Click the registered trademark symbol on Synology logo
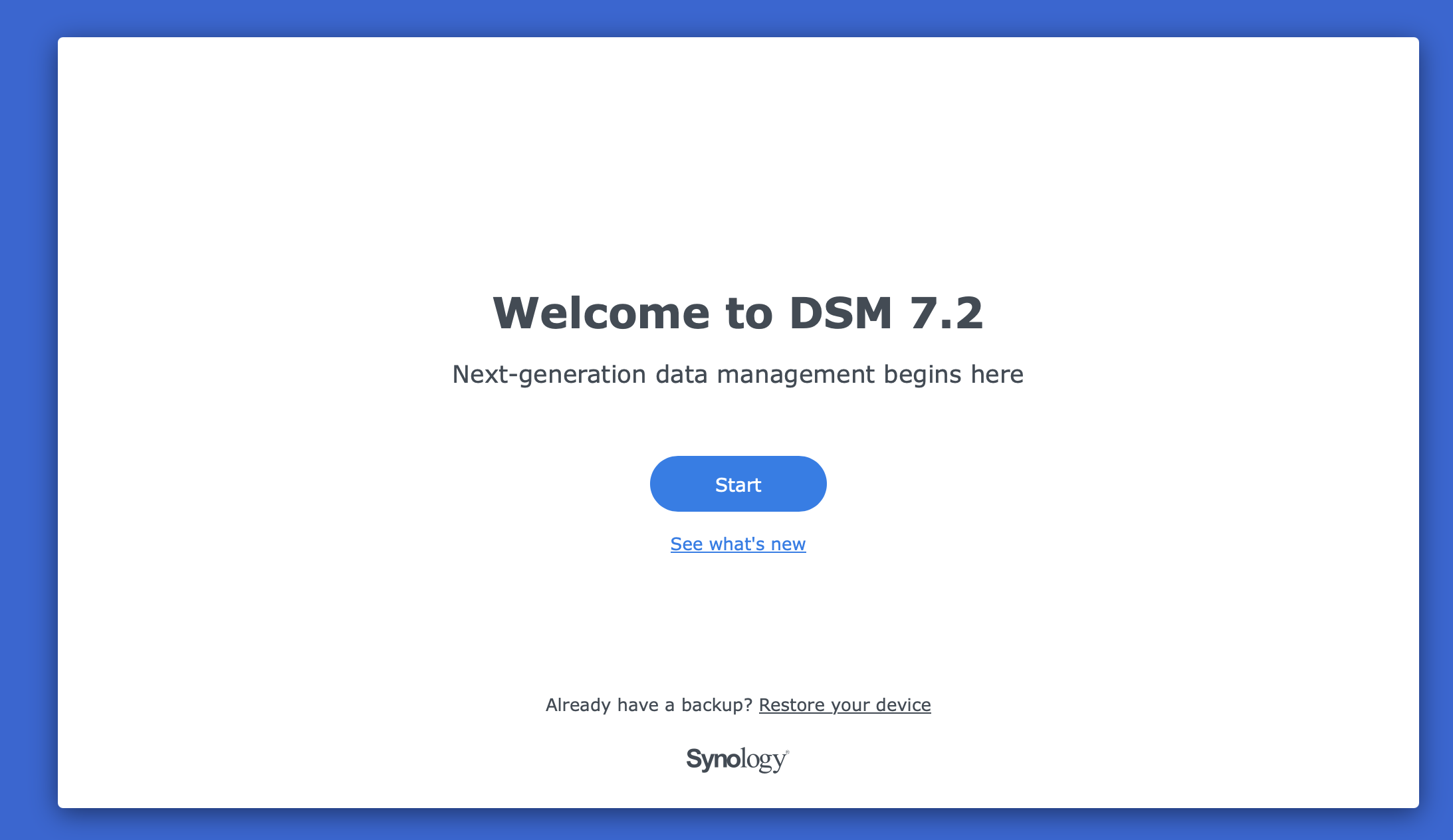 (788, 751)
